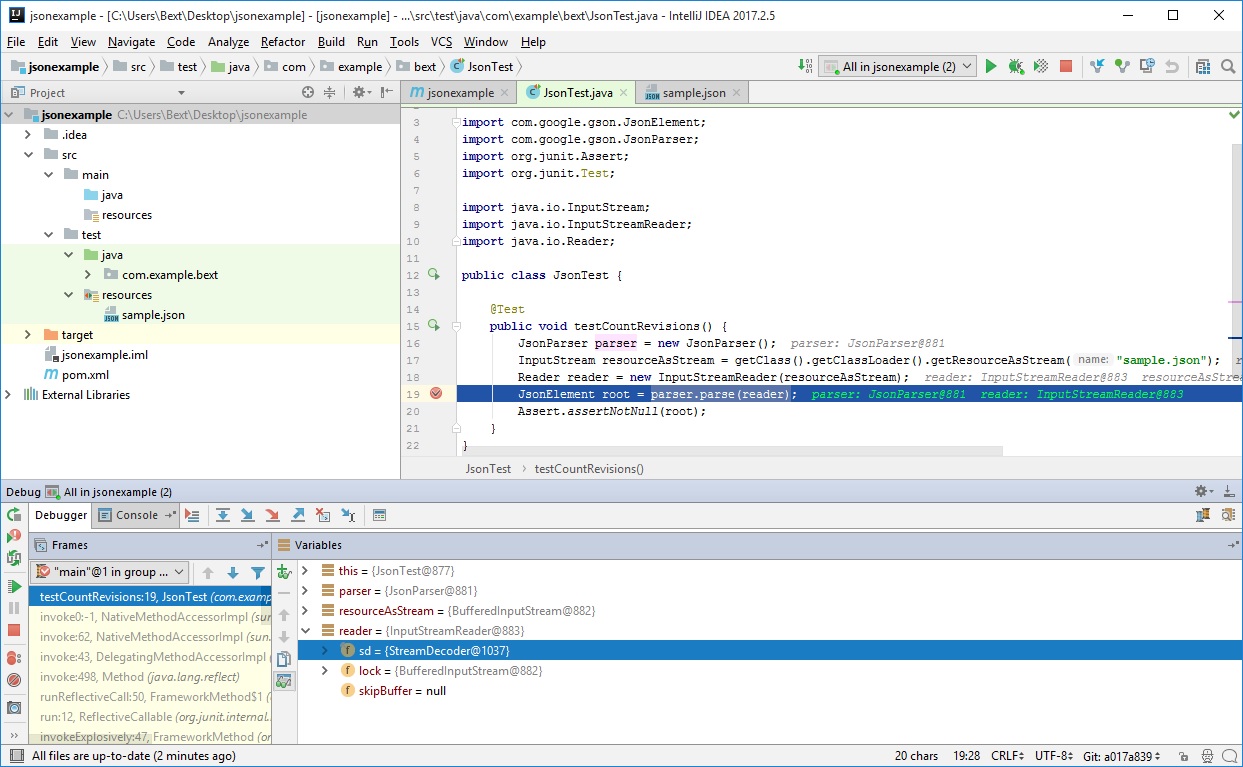Open the Evaluate Expression tool
Viewport: 1243px width, 767px height.
click(378, 514)
